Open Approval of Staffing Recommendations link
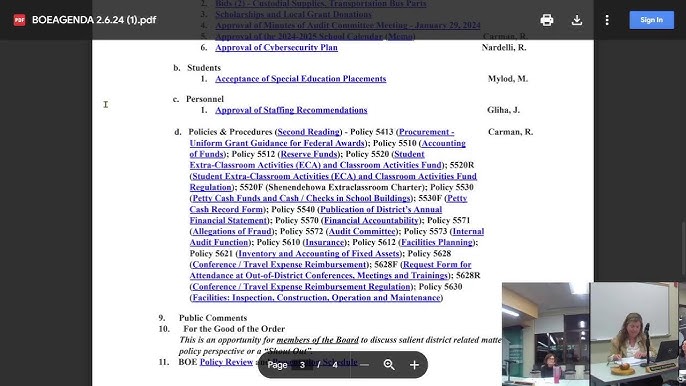The width and height of the screenshot is (686, 386). [291, 110]
